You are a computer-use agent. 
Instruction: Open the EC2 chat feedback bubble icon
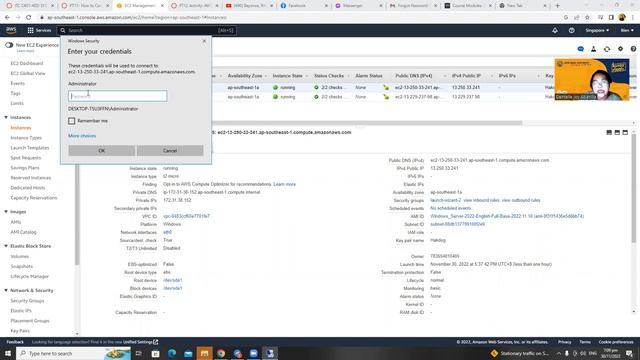(x=580, y=49)
